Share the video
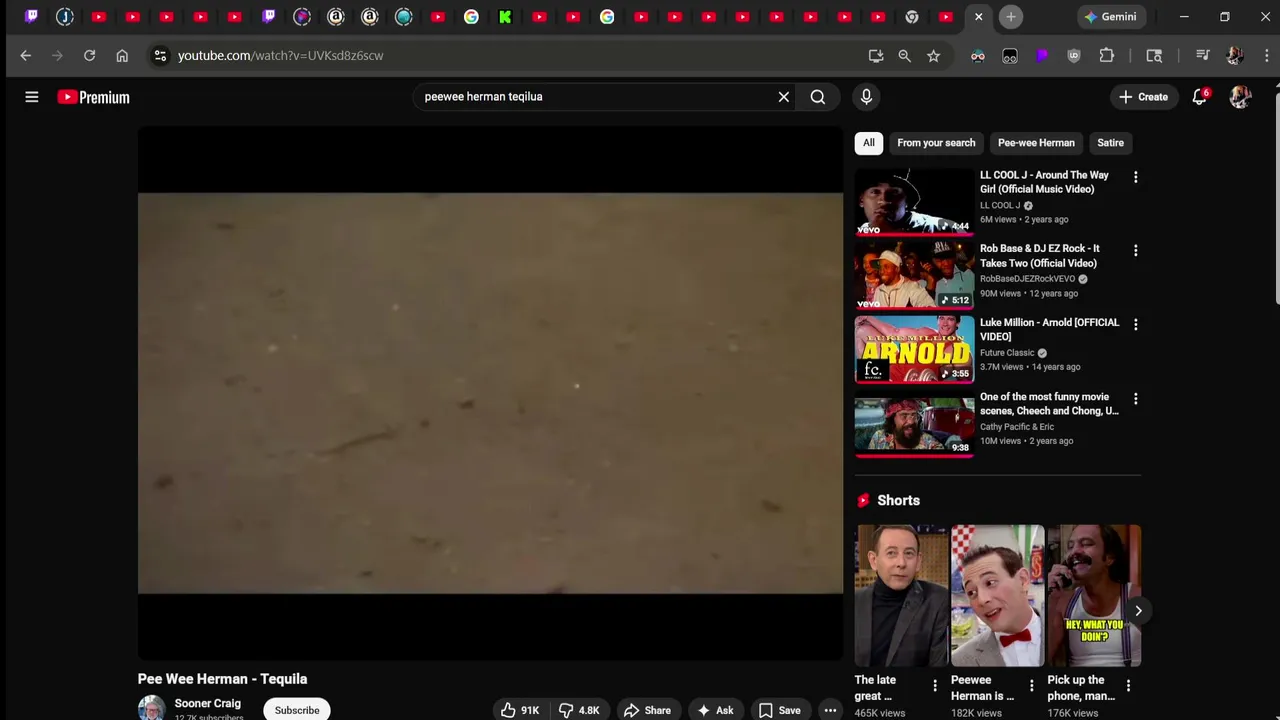This screenshot has height=720, width=1280. tap(647, 710)
